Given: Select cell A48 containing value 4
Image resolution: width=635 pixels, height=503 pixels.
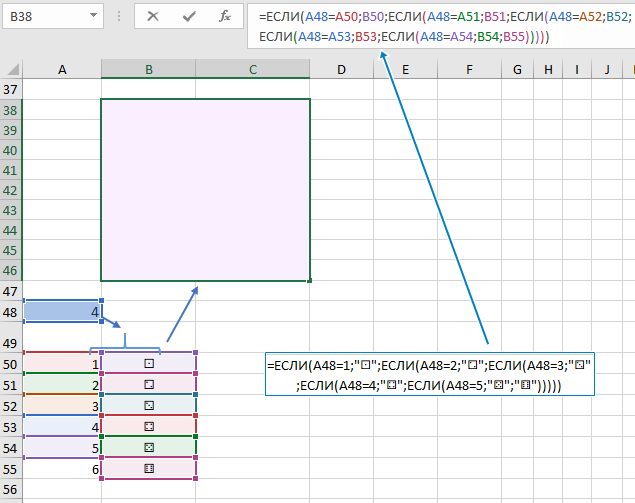Looking at the screenshot, I should (62, 312).
